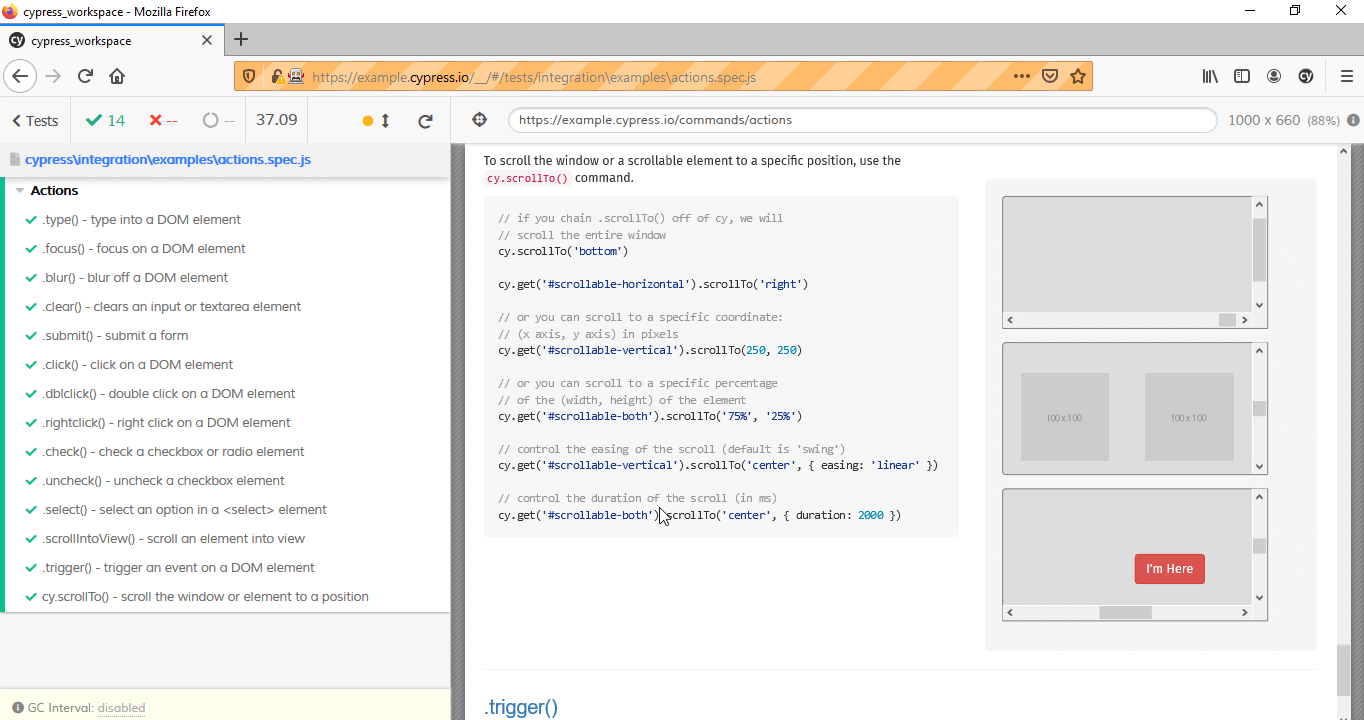This screenshot has height=720, width=1364.
Task: Click the Cypress extension icon in Firefox toolbar
Action: tap(1306, 76)
